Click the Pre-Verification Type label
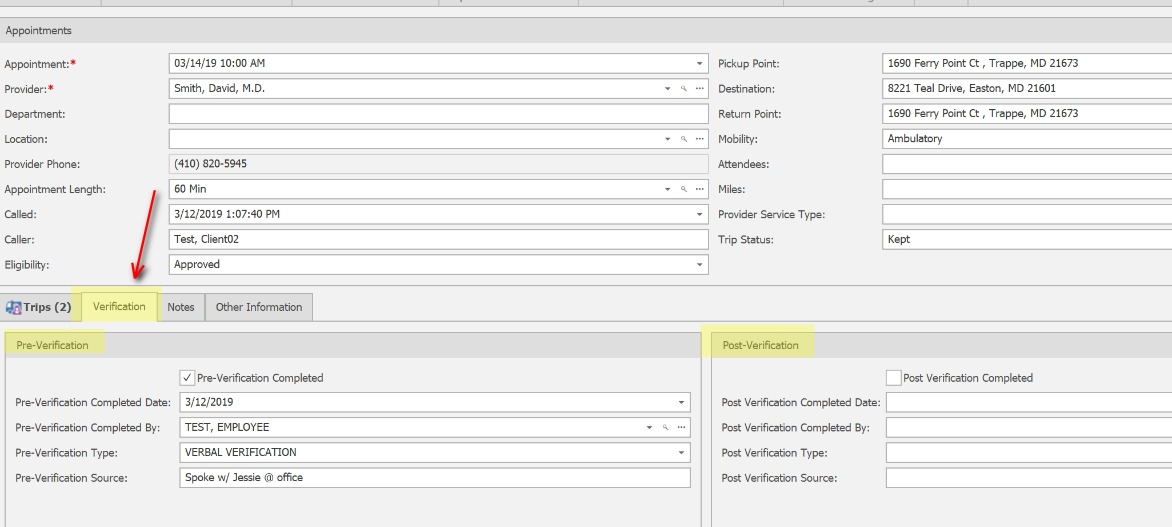This screenshot has width=1172, height=527. tap(67, 453)
